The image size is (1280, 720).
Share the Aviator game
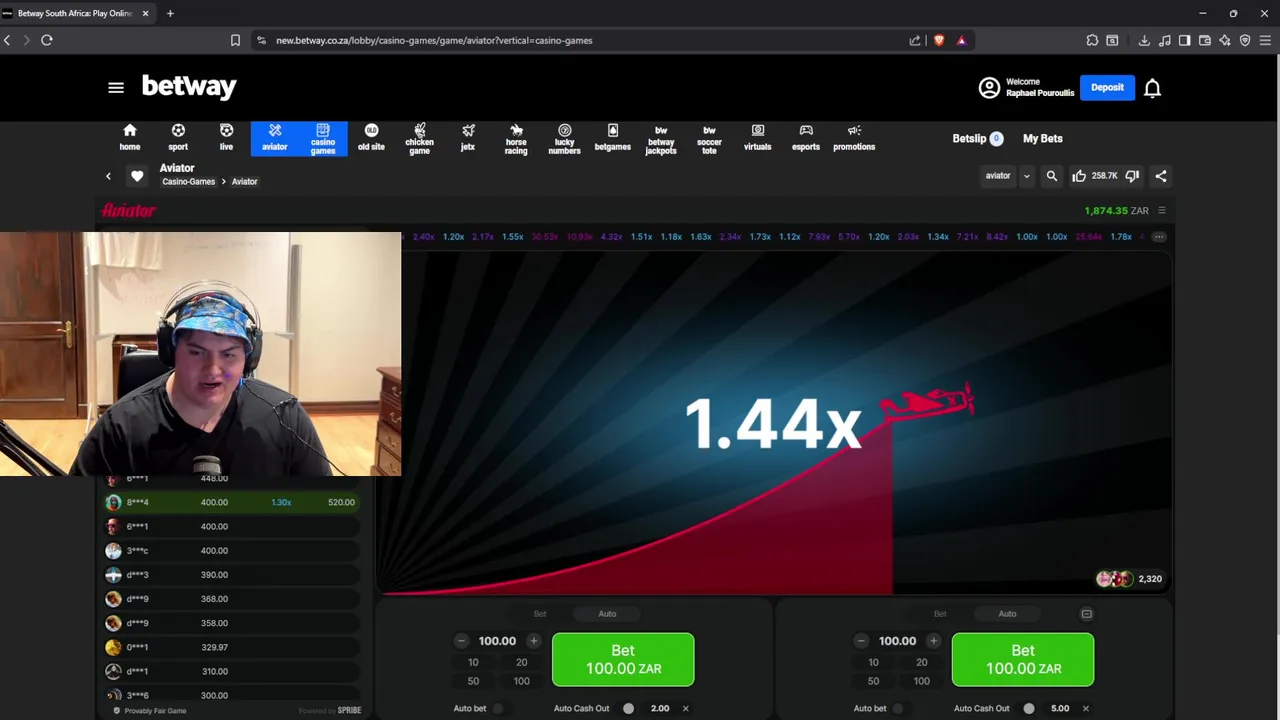coord(1161,176)
